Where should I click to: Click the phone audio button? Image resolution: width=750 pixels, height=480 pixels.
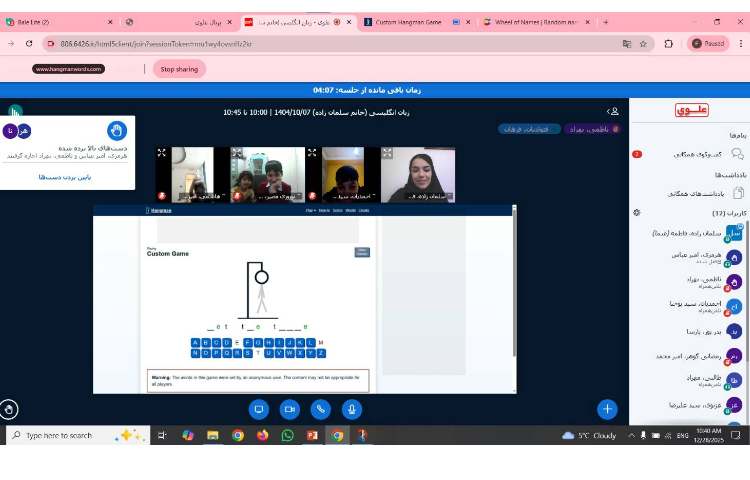[x=321, y=409]
